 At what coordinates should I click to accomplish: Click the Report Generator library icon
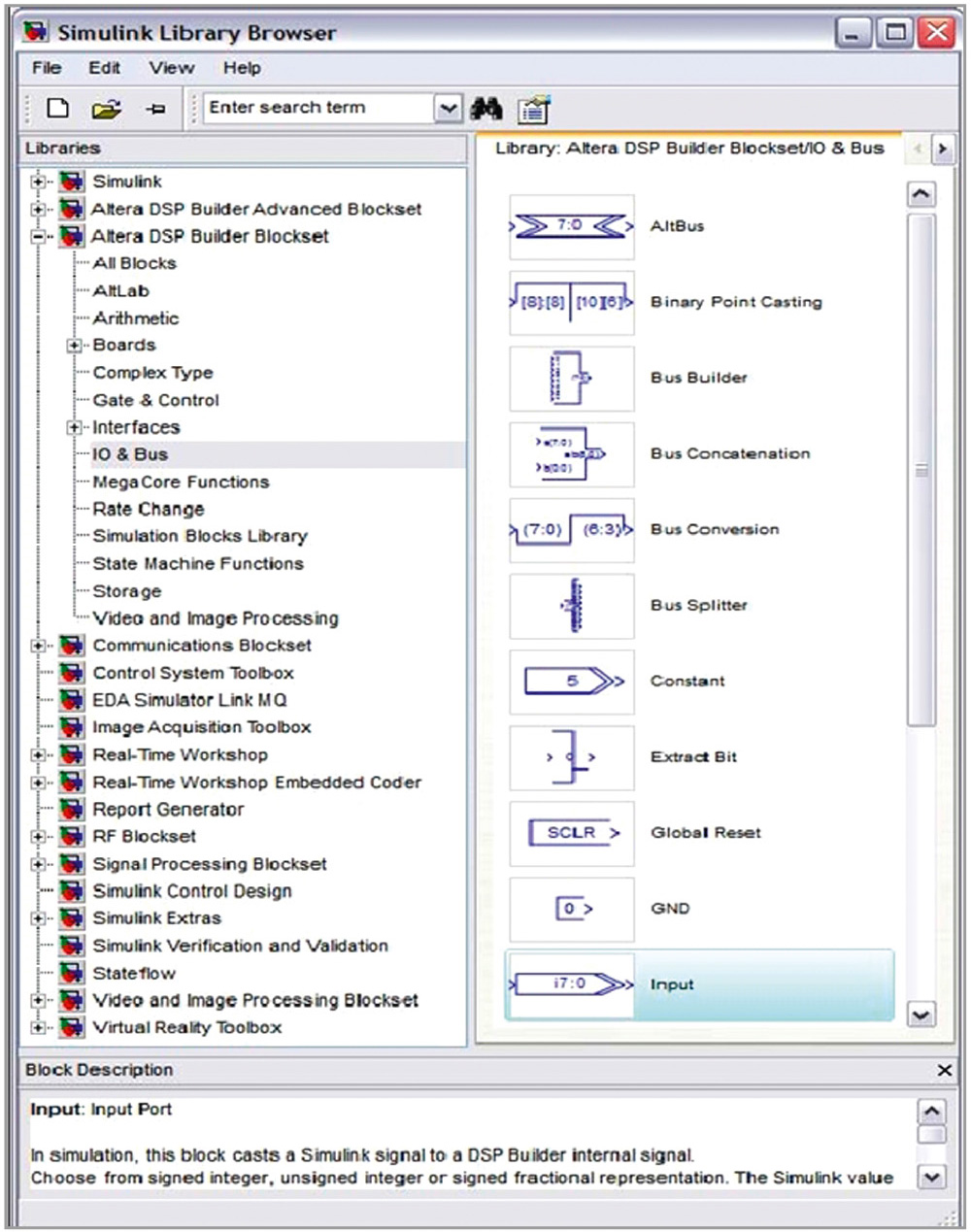point(72,809)
